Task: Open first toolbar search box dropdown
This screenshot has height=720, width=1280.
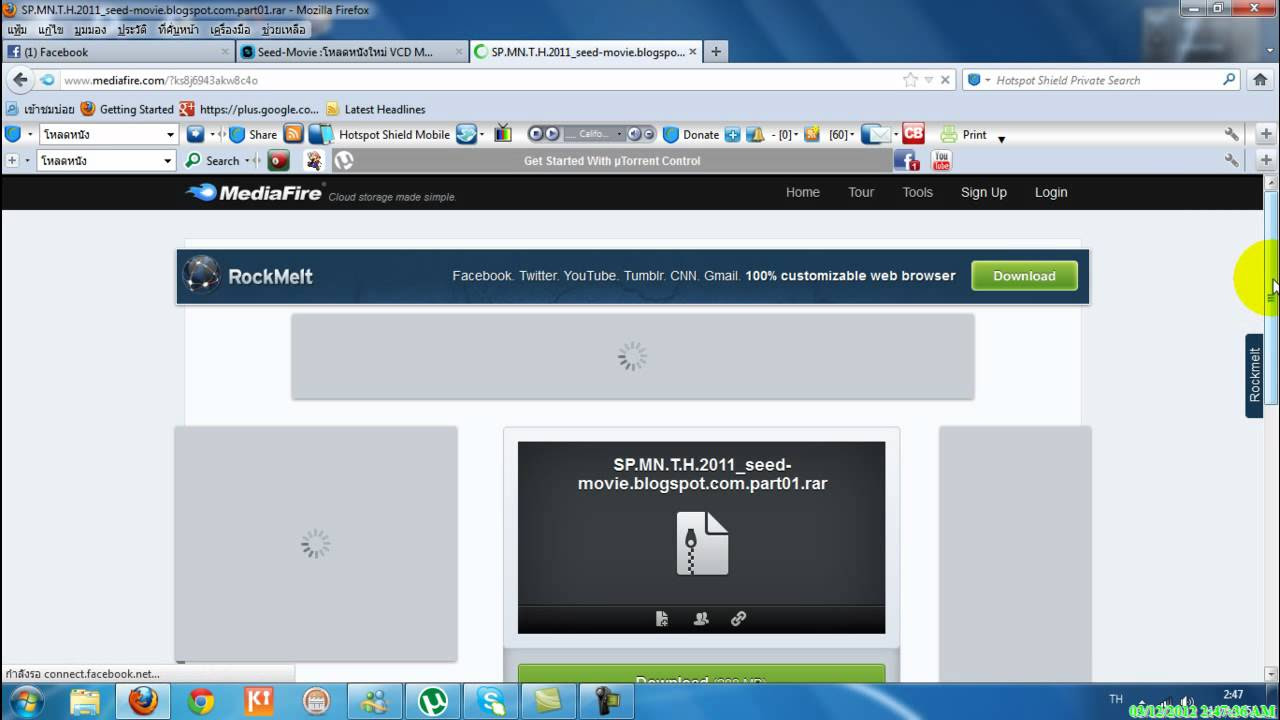Action: [x=170, y=134]
